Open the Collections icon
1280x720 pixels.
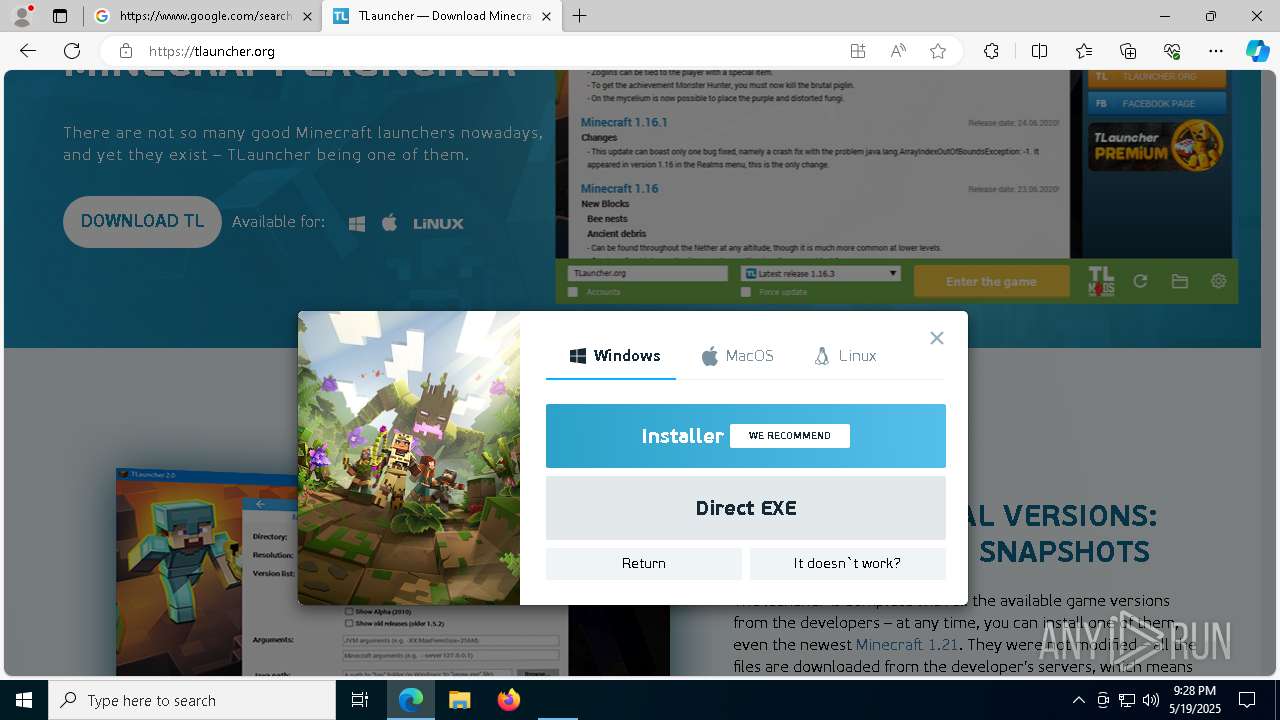(1128, 51)
